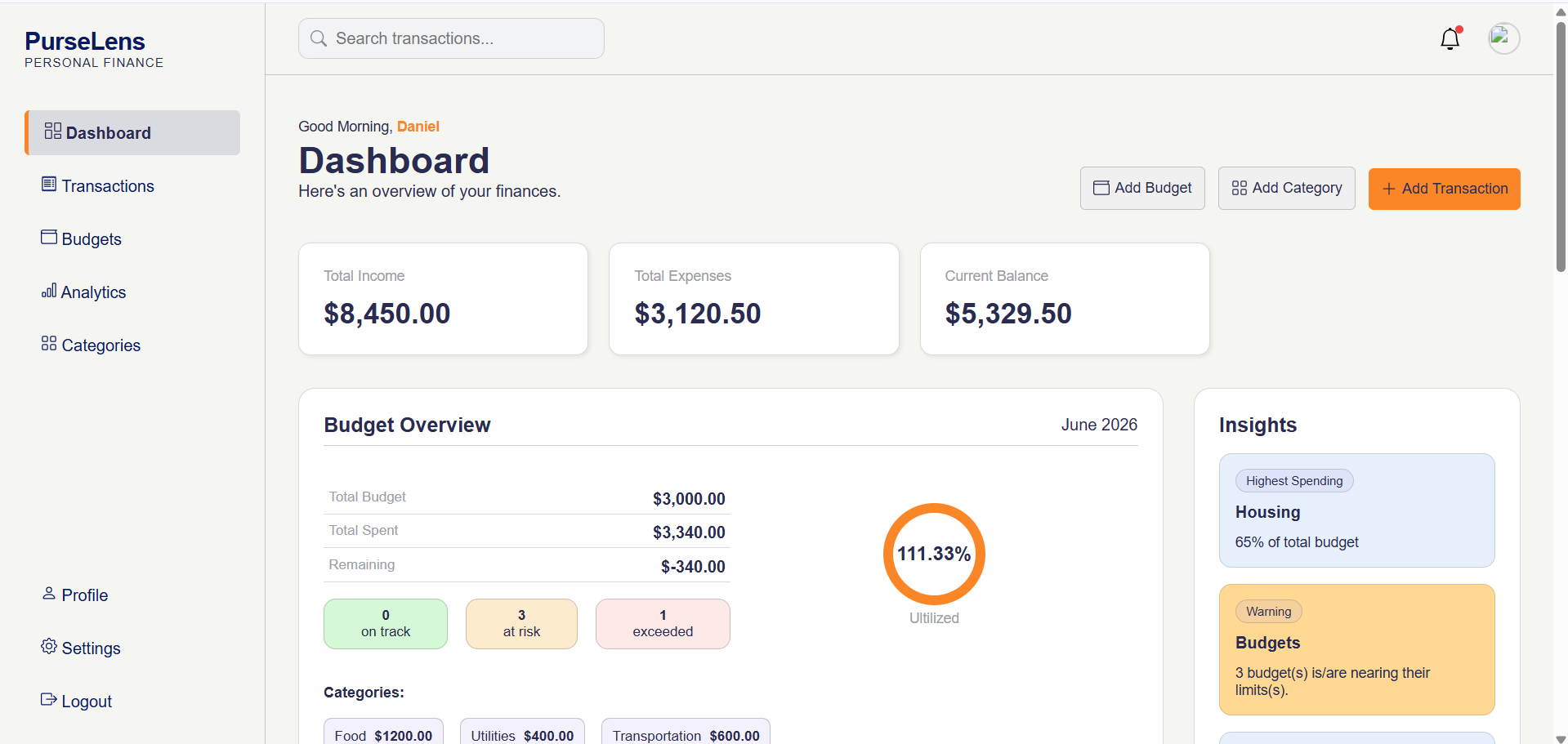Screen dimensions: 1568x744
Task: Click the Logout exit icon
Action: tap(49, 700)
